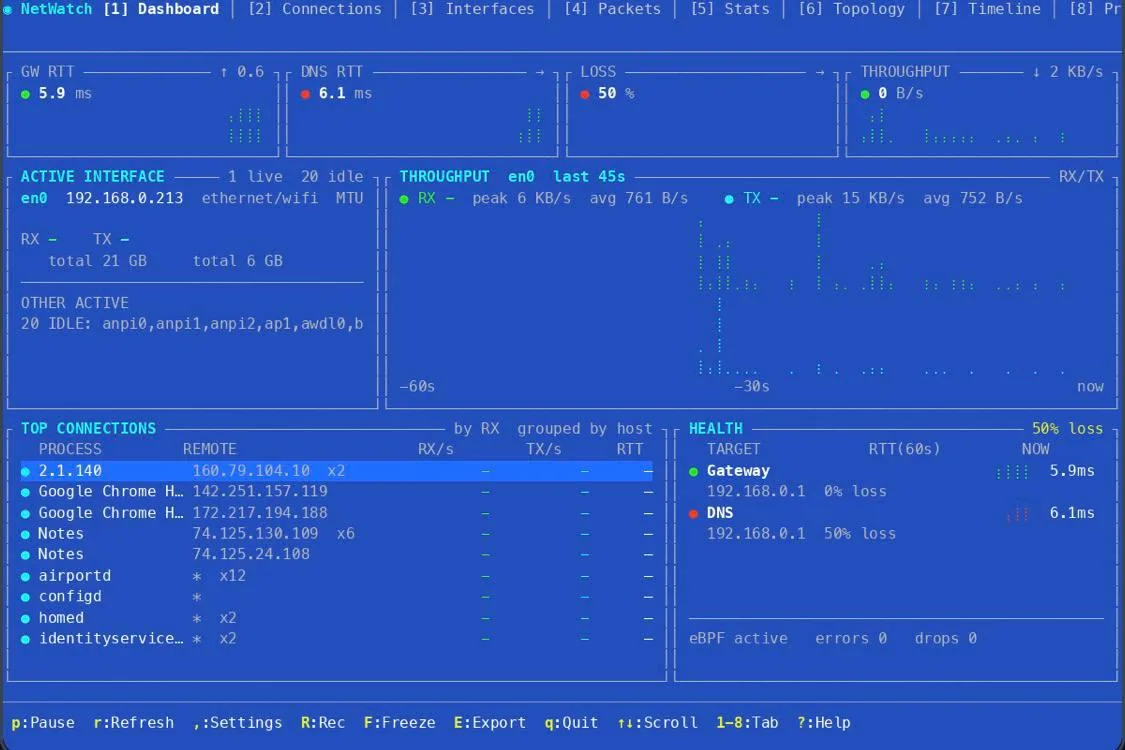Click the RX green legend dot
This screenshot has width=1125, height=750.
click(405, 199)
